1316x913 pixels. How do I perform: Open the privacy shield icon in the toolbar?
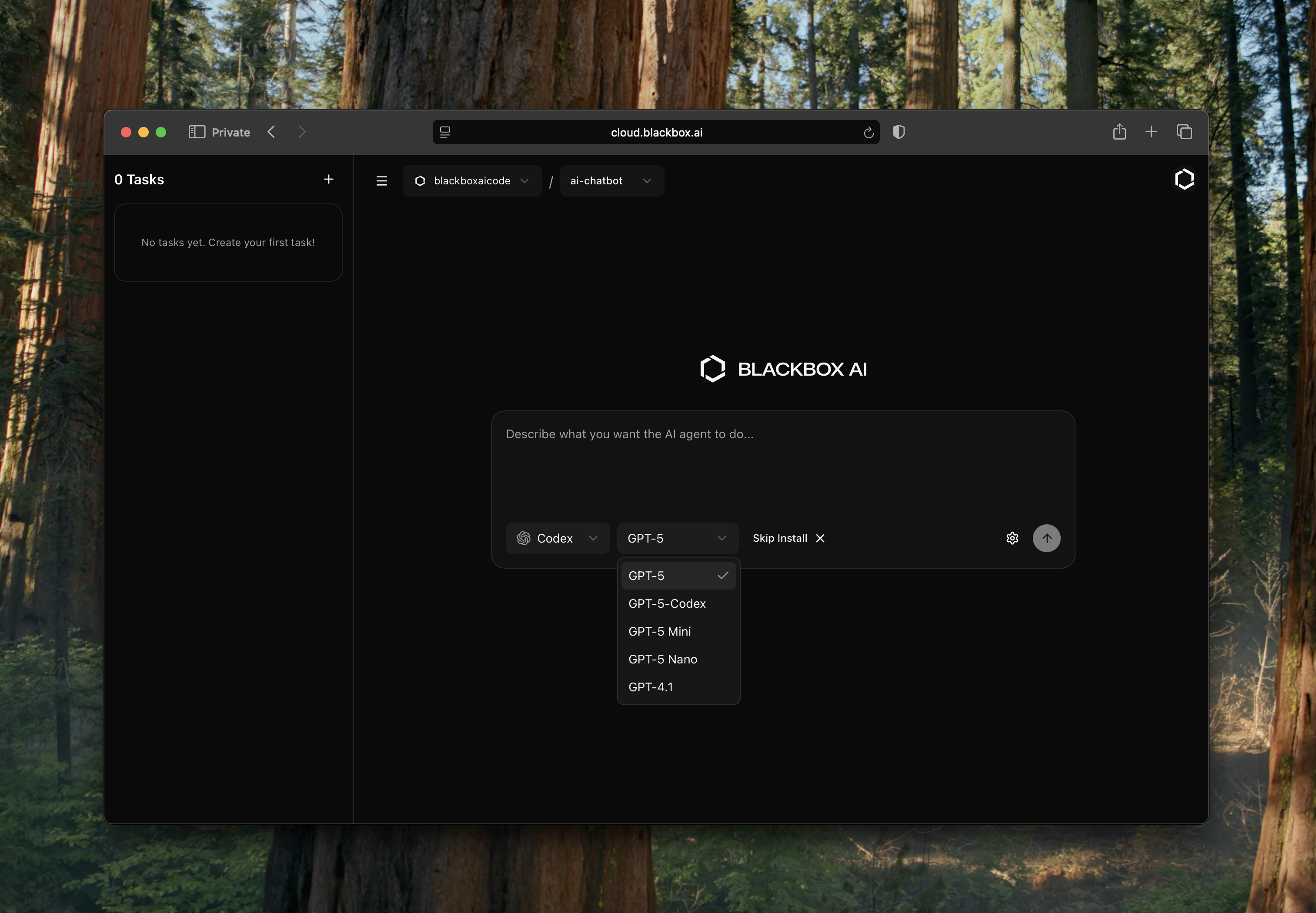[898, 132]
